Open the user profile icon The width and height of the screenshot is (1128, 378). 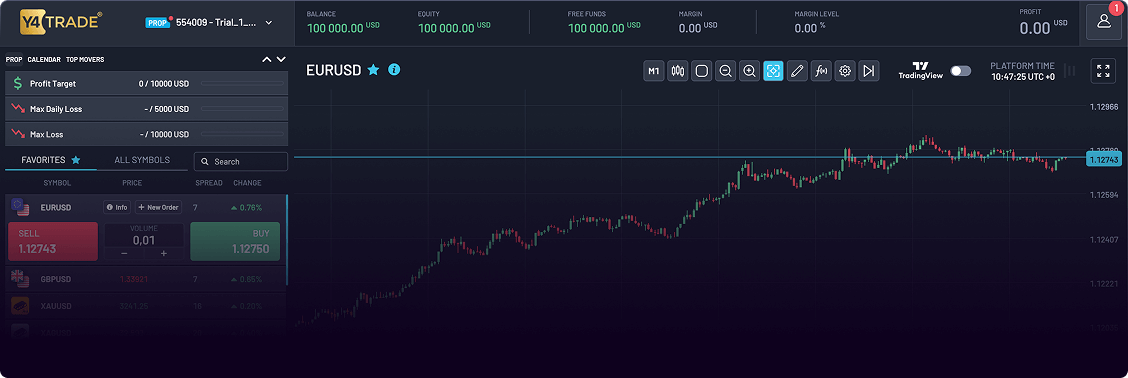coord(1104,22)
